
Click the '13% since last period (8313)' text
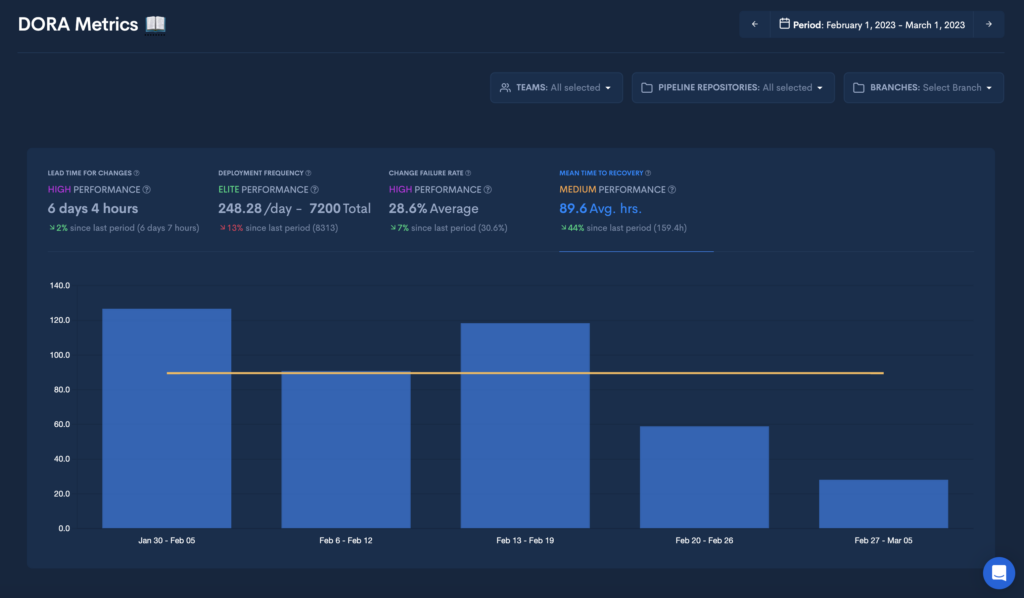(x=278, y=228)
